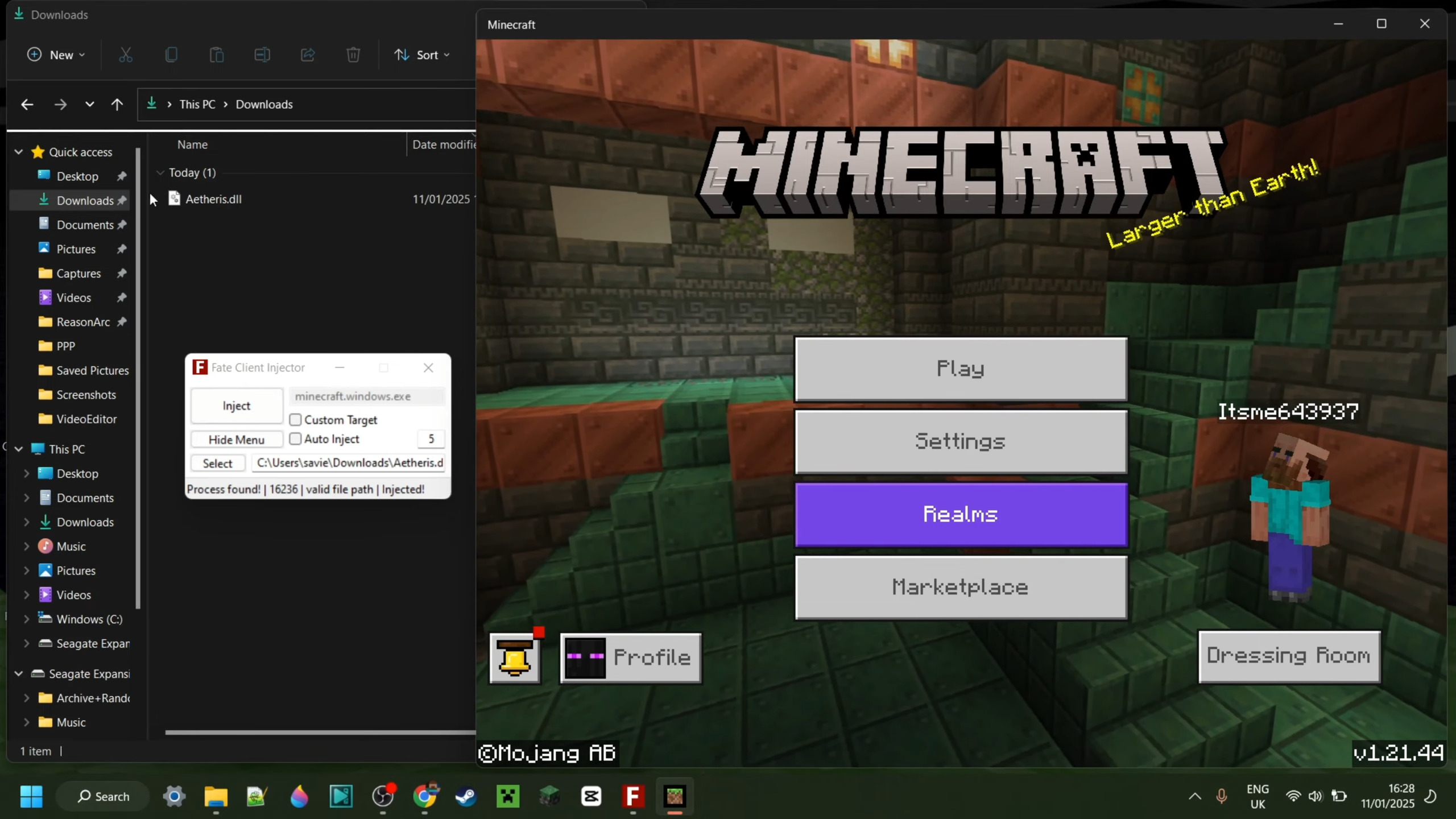1456x819 pixels.
Task: Click the Wi-Fi icon in system tray
Action: (x=1293, y=796)
